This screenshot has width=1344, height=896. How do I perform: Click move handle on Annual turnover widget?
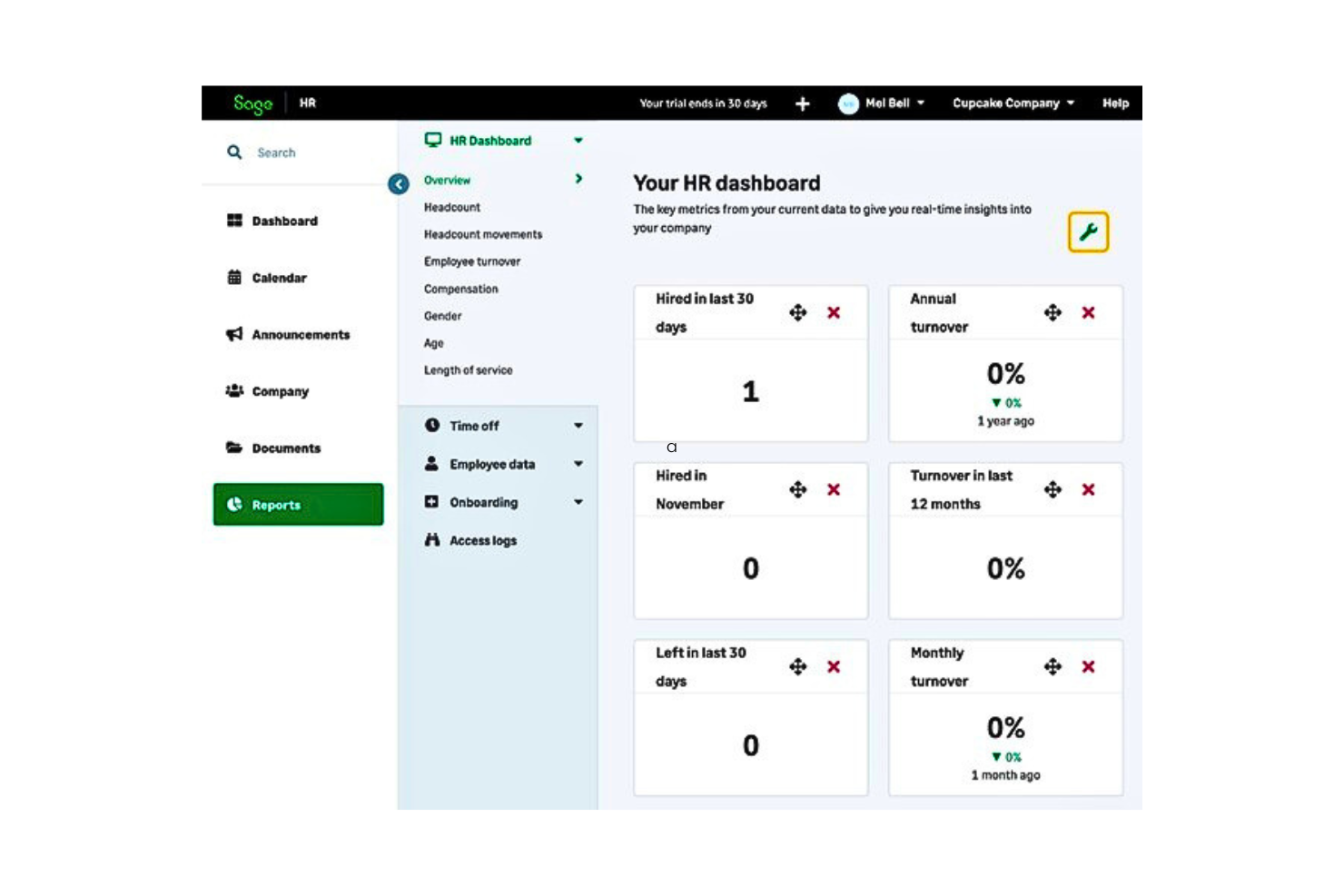pos(1052,312)
